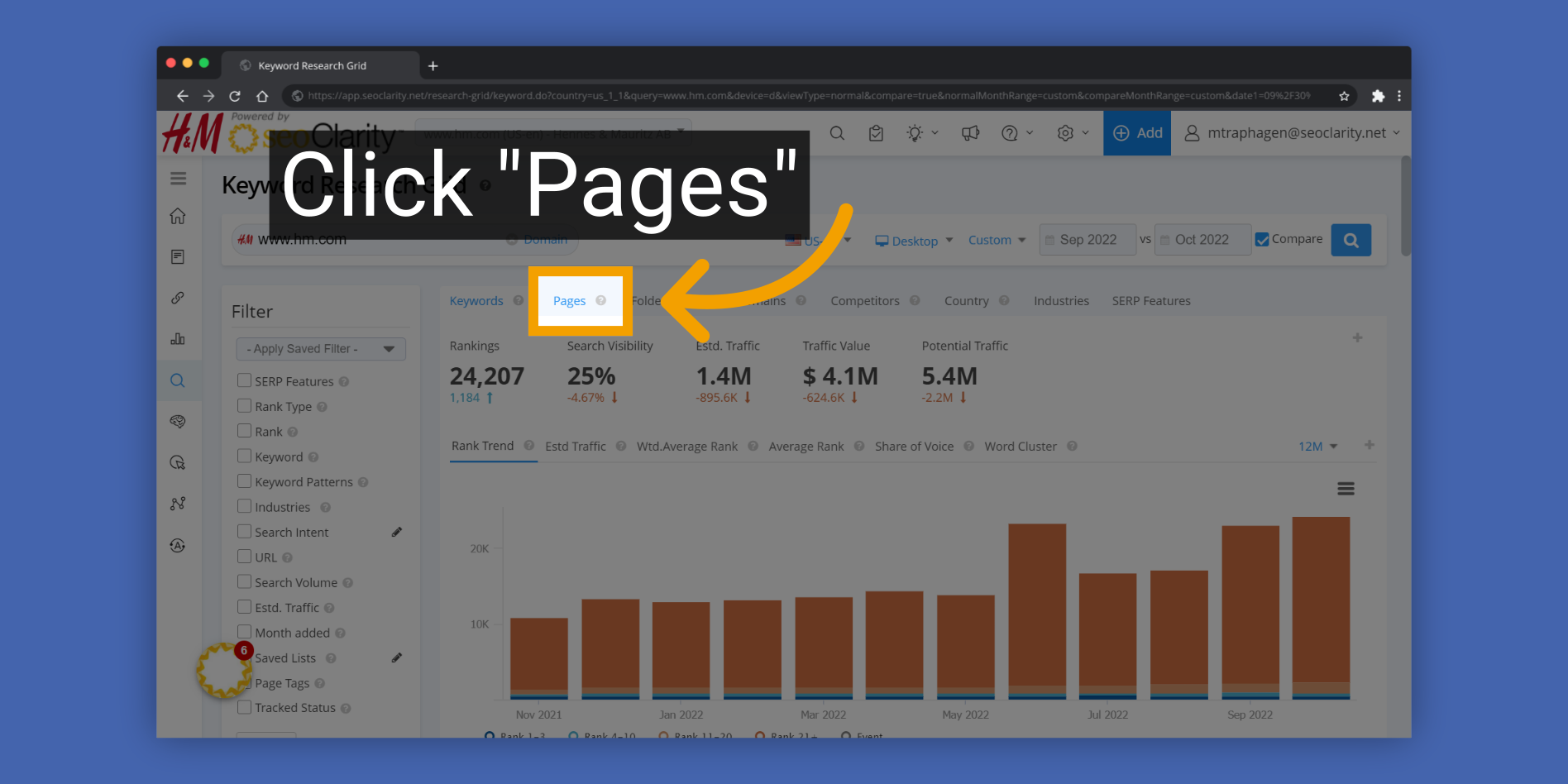The image size is (1568, 784).
Task: Open the document icon in left sidebar
Action: click(178, 257)
